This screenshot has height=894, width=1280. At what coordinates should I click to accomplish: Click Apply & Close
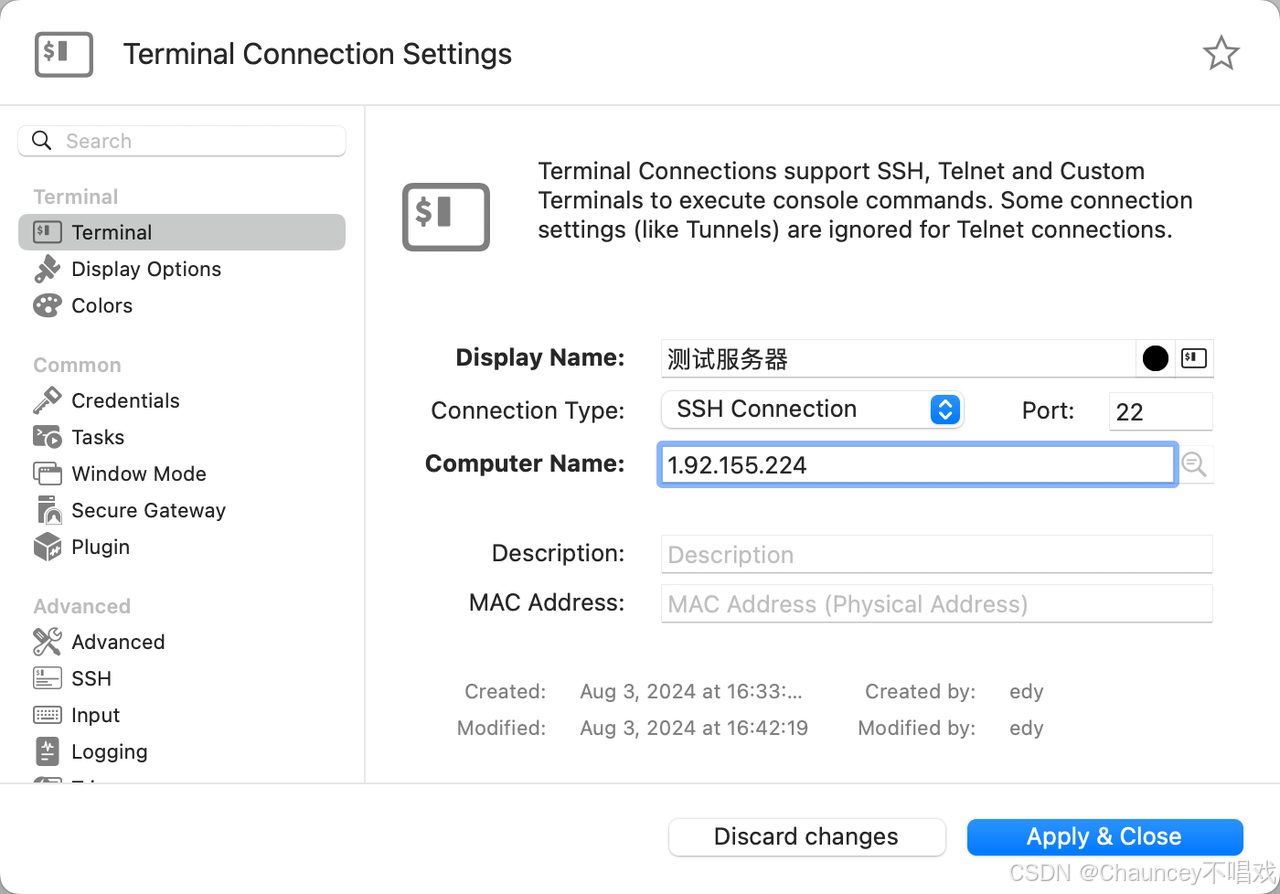coord(1104,837)
